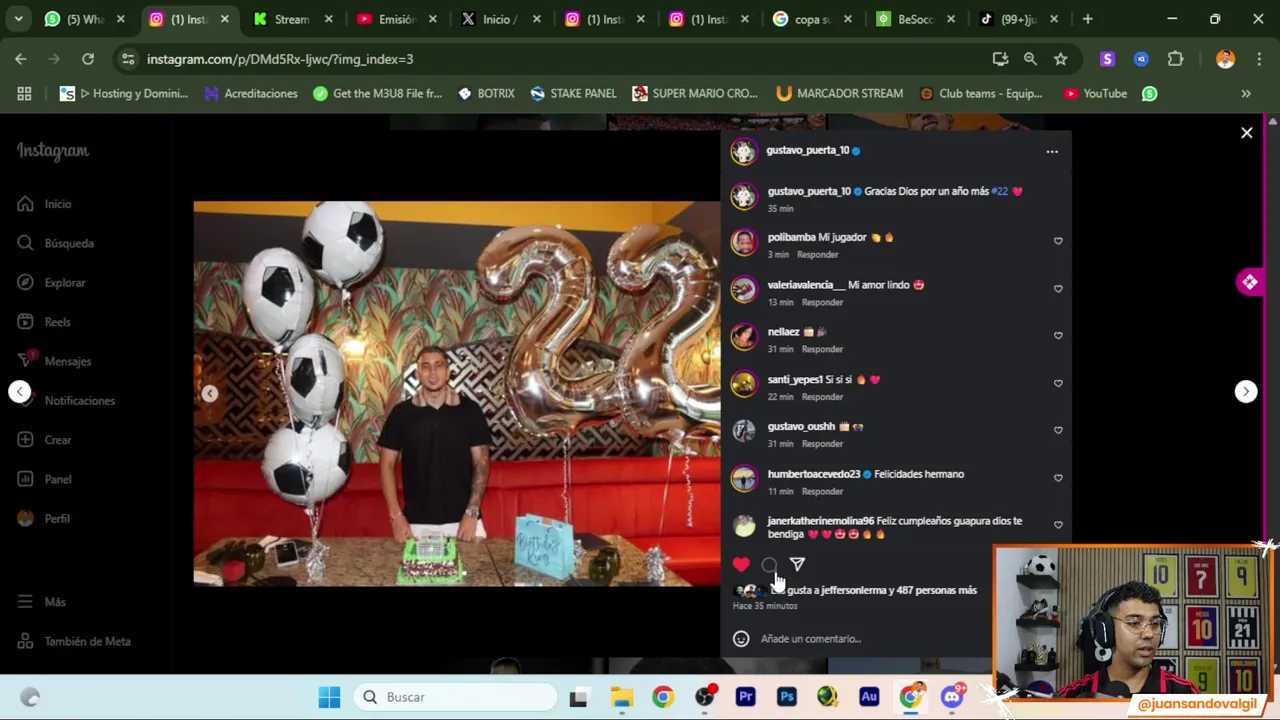Open Photoshop from the taskbar

tap(787, 697)
